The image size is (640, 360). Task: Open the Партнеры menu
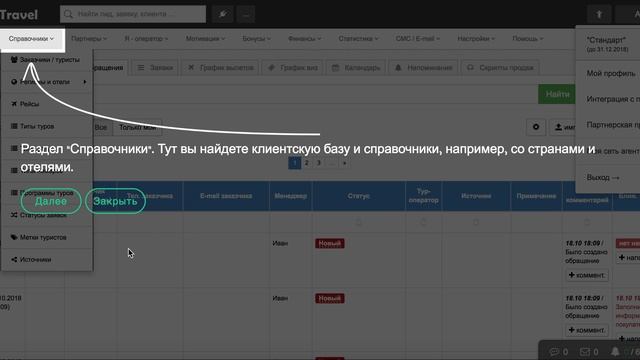pyautogui.click(x=89, y=39)
